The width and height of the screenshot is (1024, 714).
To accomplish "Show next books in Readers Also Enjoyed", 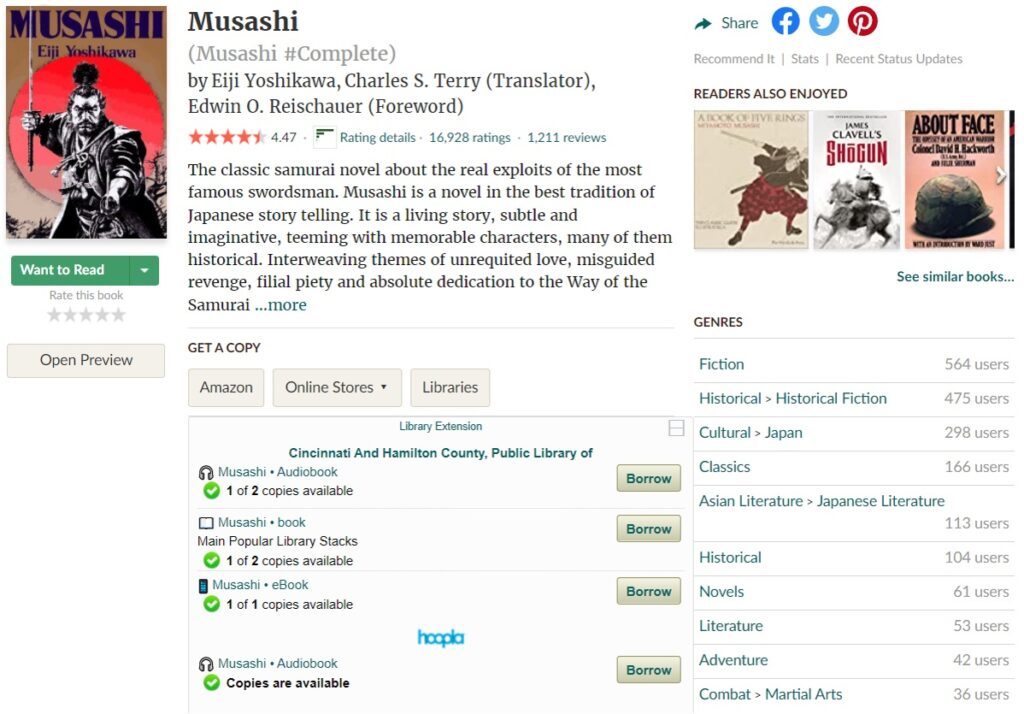I will pyautogui.click(x=1001, y=176).
